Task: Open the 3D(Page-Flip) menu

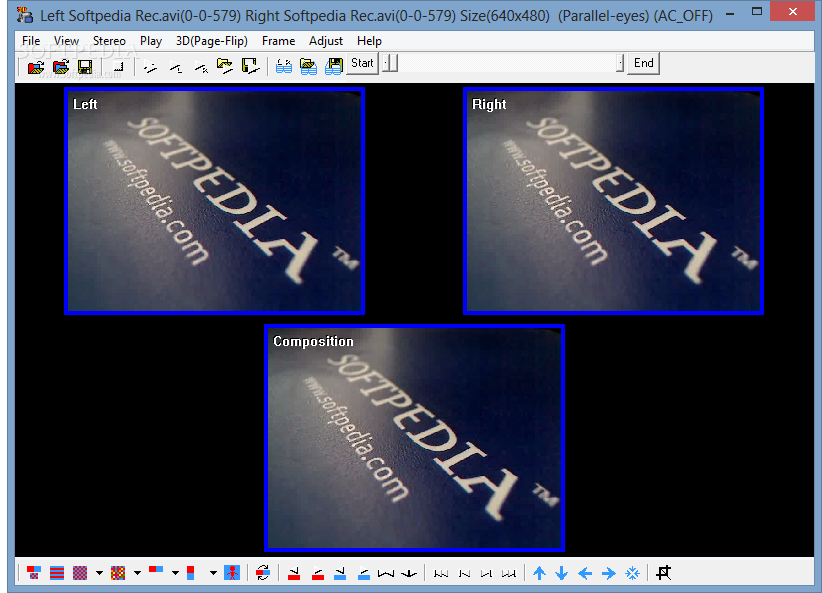Action: [x=212, y=41]
